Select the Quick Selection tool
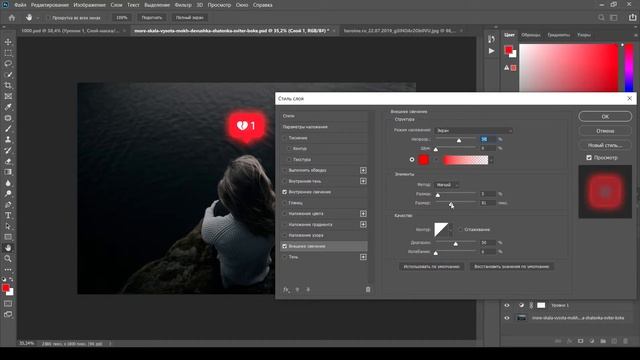Image resolution: width=640 pixels, height=360 pixels. [8, 75]
